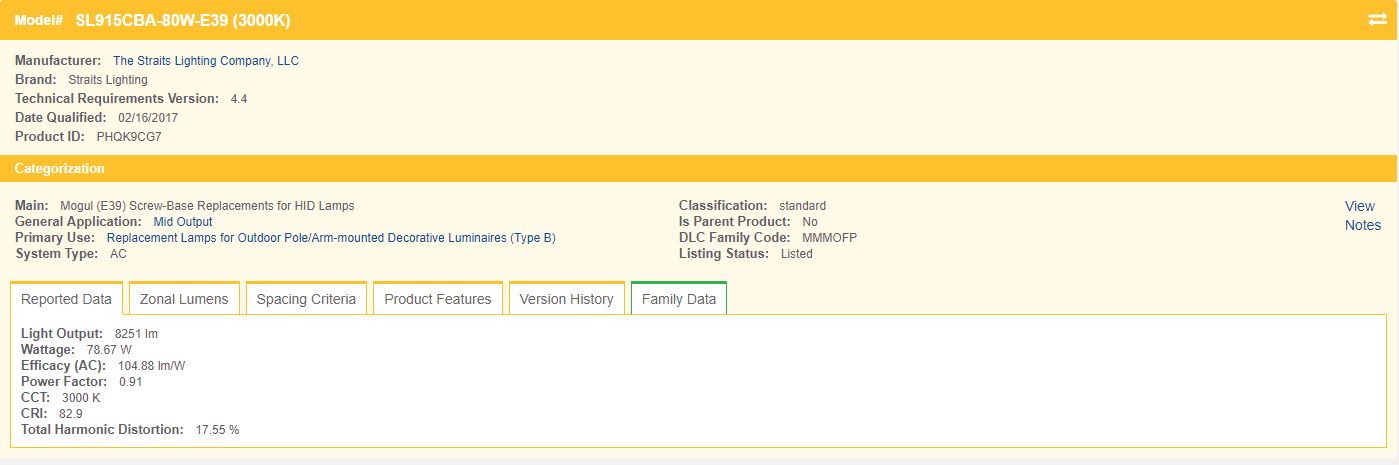Click the Classification value standard

(x=803, y=206)
